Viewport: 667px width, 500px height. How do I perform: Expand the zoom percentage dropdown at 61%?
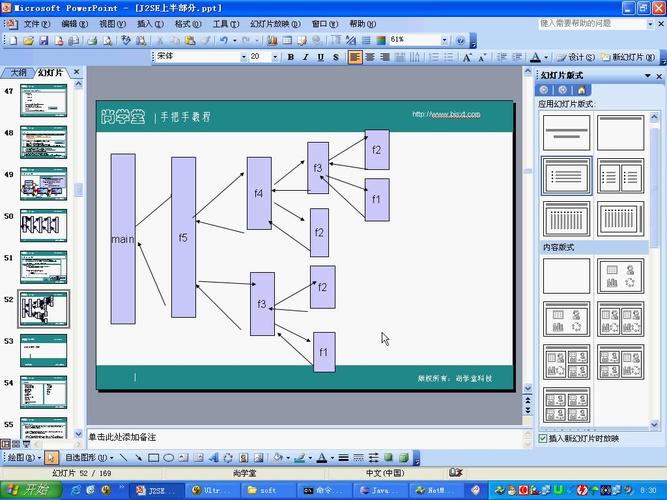click(445, 41)
